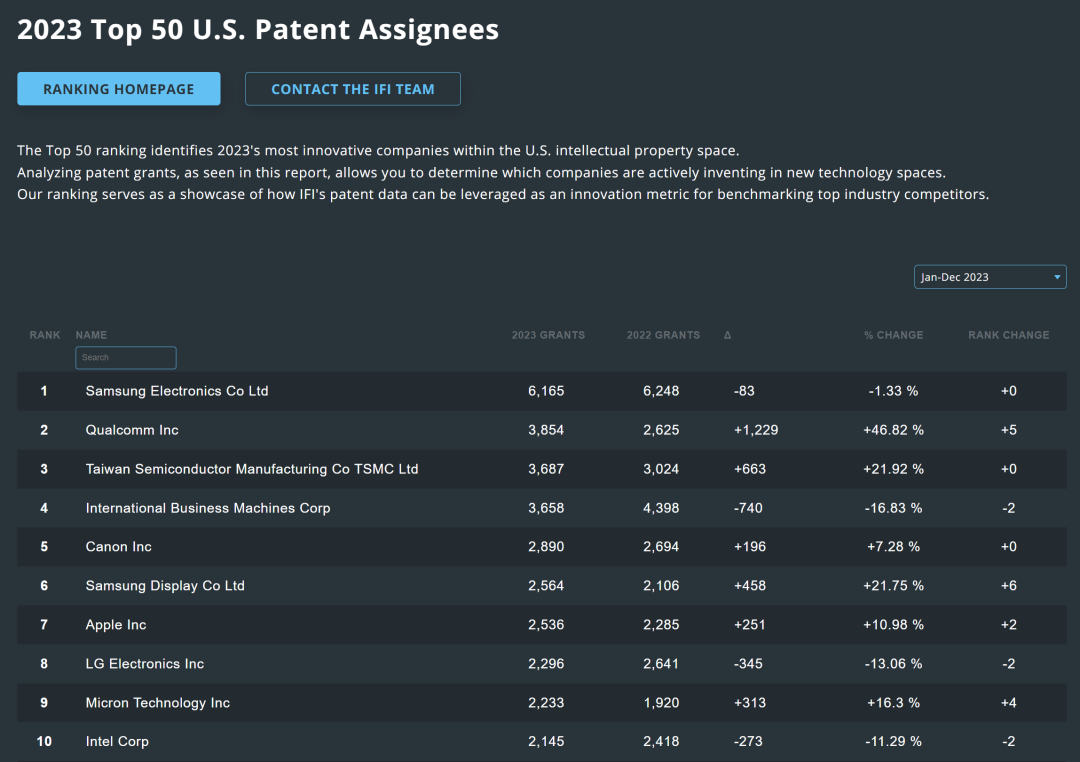Click IBM delta value -740
This screenshot has height=762, width=1080.
click(x=748, y=508)
